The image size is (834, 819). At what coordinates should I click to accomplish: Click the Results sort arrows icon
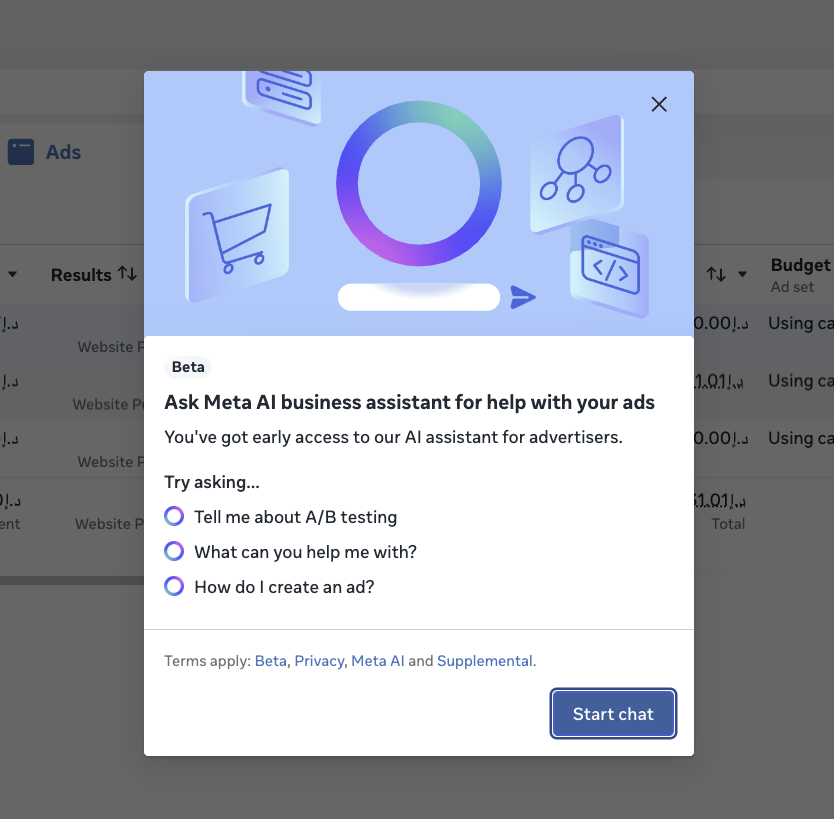(x=127, y=274)
